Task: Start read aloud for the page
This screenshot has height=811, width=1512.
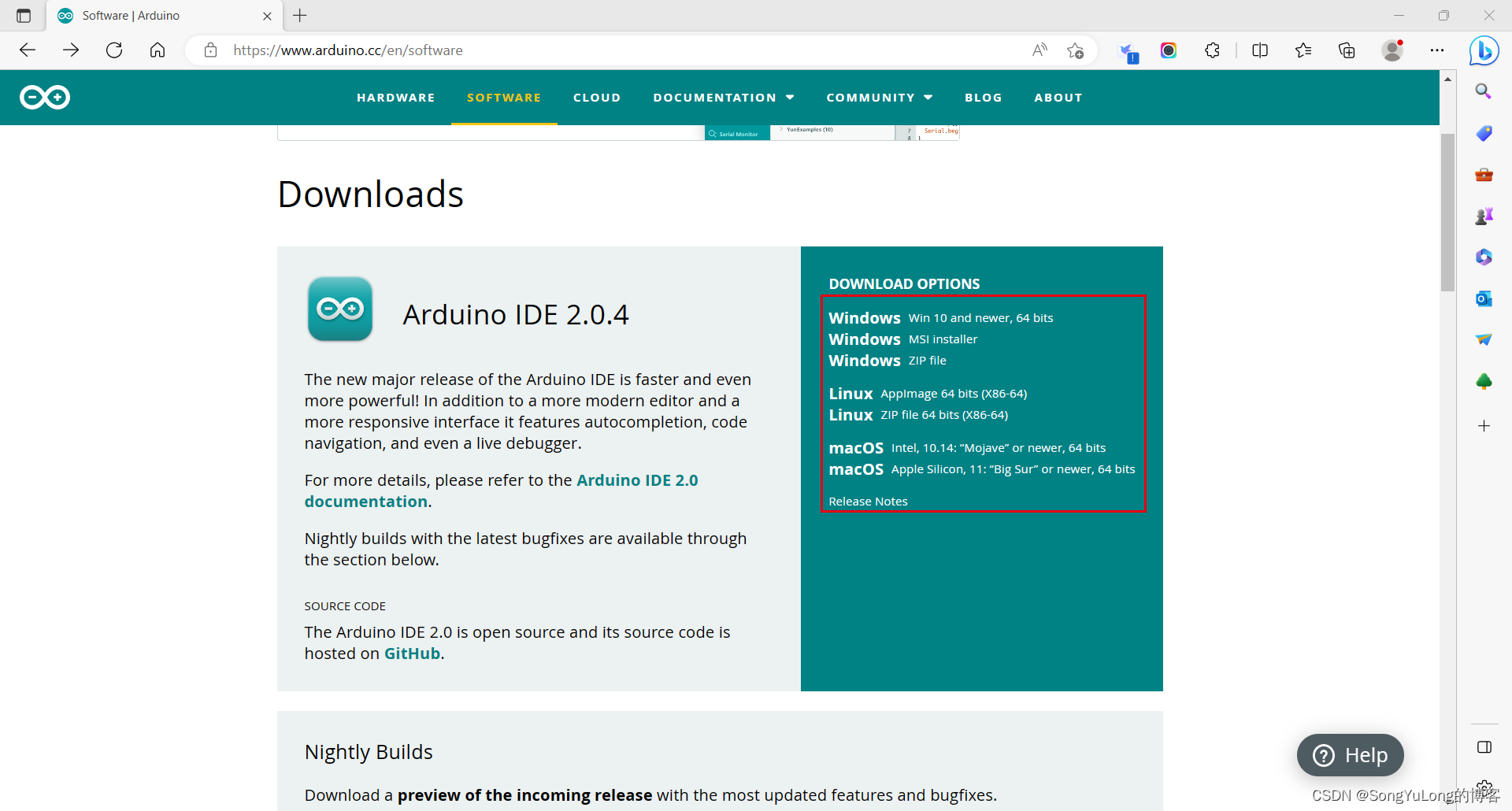Action: (1039, 50)
